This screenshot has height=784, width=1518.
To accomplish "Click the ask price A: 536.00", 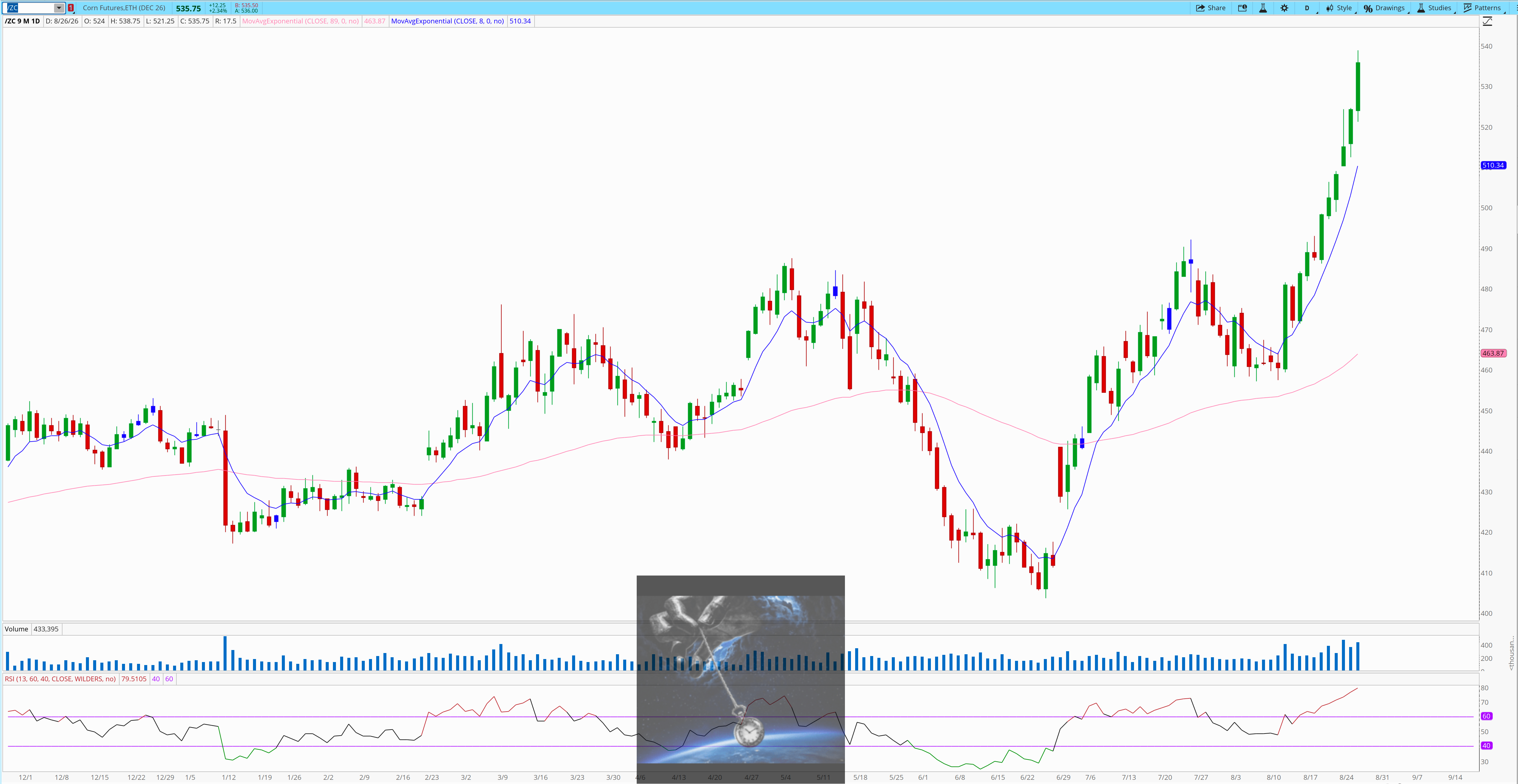I will 246,11.
